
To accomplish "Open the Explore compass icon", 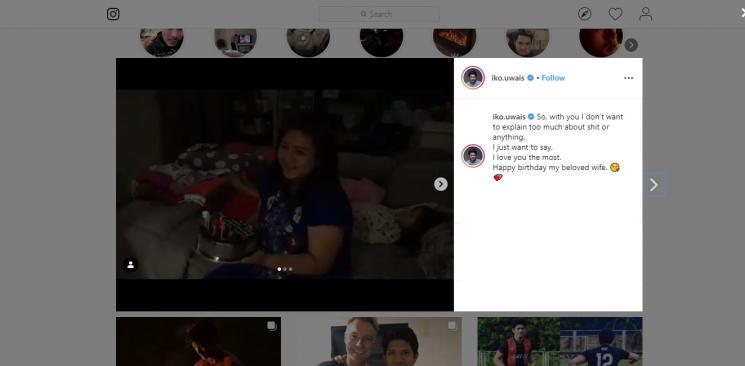I will pos(584,14).
